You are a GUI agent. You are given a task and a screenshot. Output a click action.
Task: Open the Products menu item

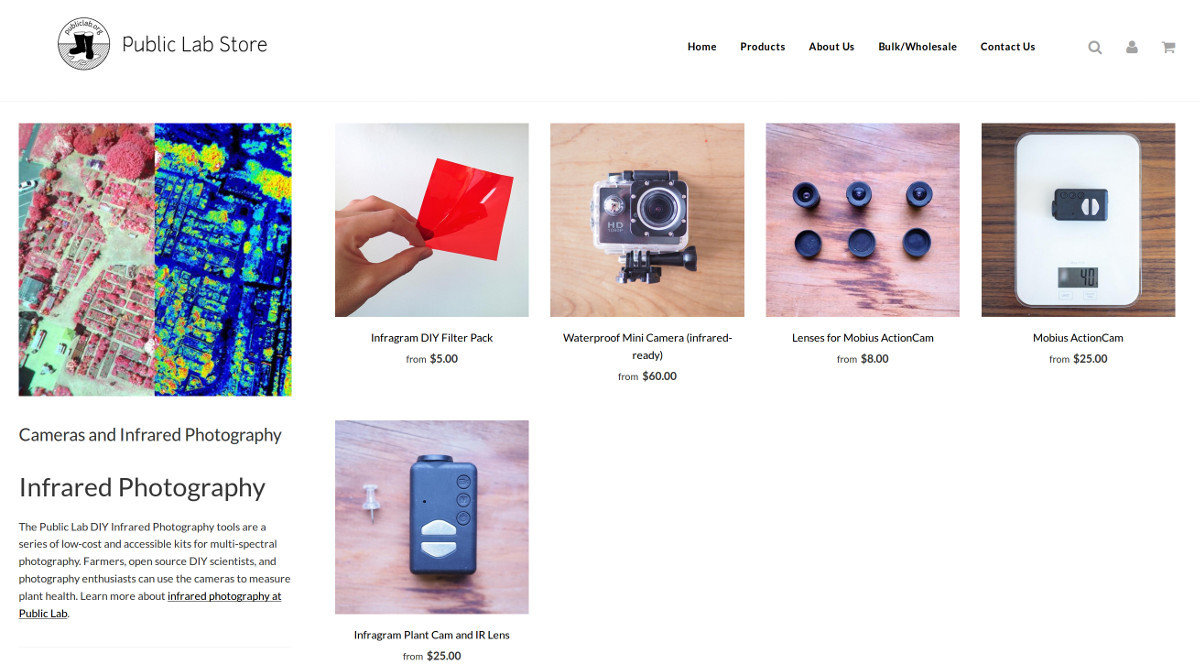[762, 47]
